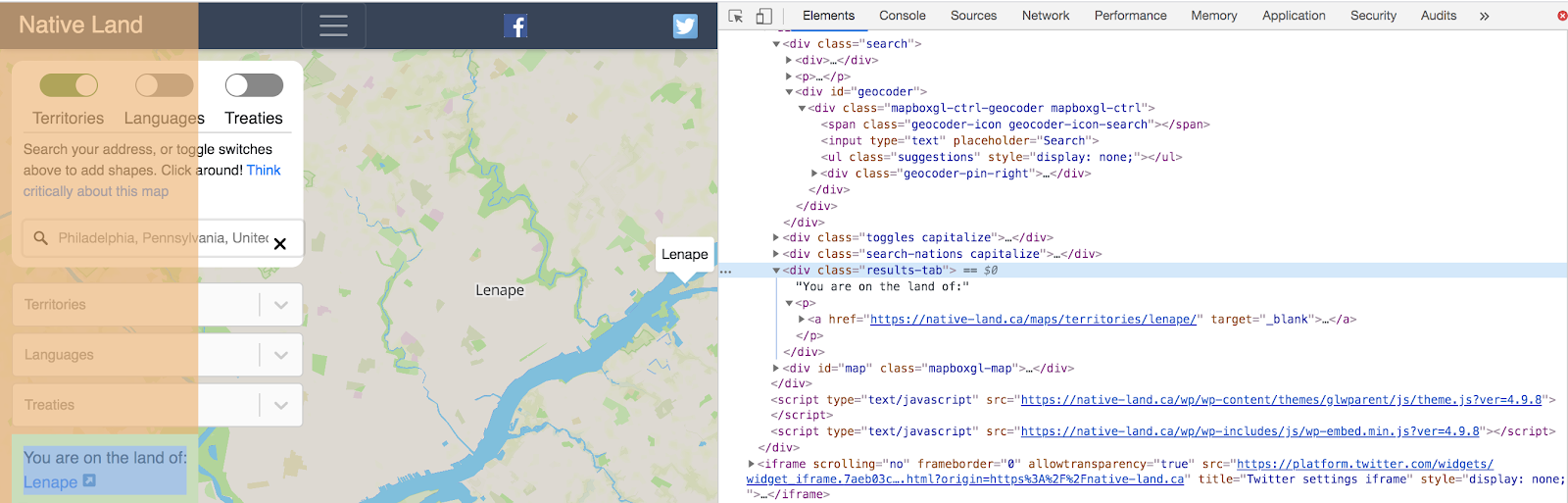Show more DevTools tabs chevron
The height and width of the screenshot is (503, 1568).
pyautogui.click(x=1484, y=16)
